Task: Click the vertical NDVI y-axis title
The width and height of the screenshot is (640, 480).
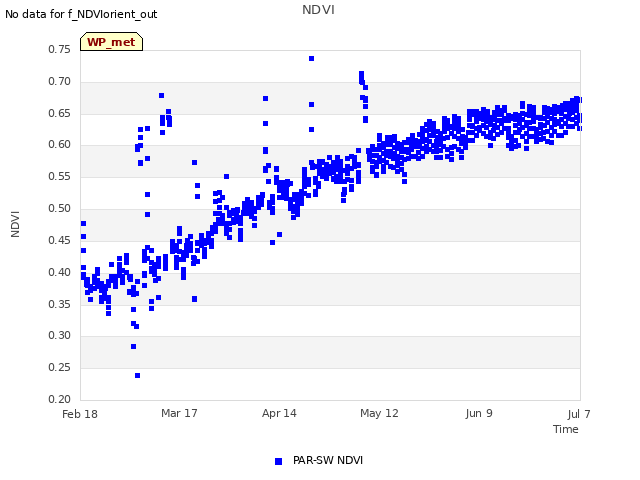Action: pos(15,224)
